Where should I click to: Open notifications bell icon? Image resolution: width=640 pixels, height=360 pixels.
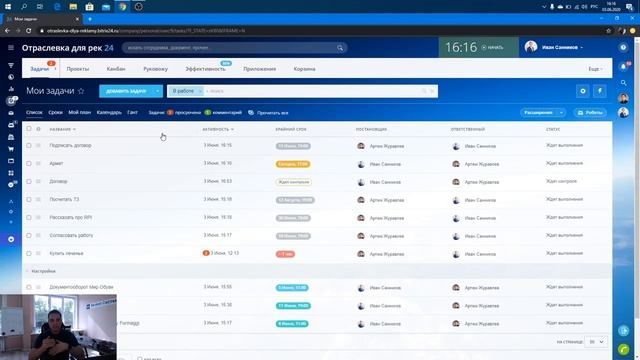tap(623, 67)
